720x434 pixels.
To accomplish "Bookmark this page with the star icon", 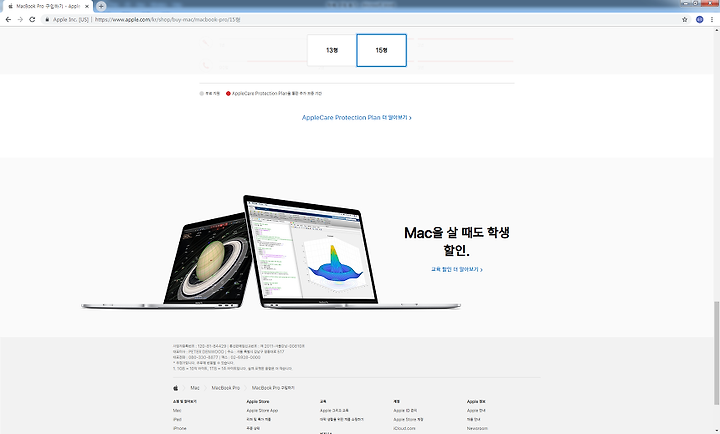I will pyautogui.click(x=685, y=19).
